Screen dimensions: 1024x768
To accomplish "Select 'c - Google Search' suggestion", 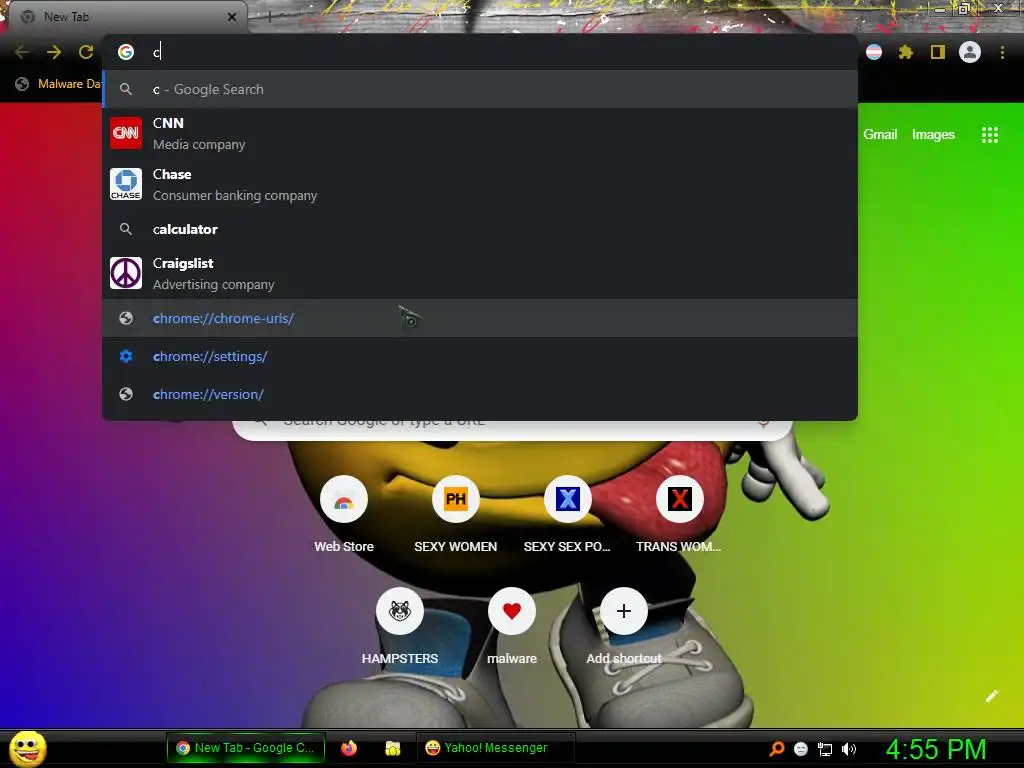I will (x=480, y=89).
